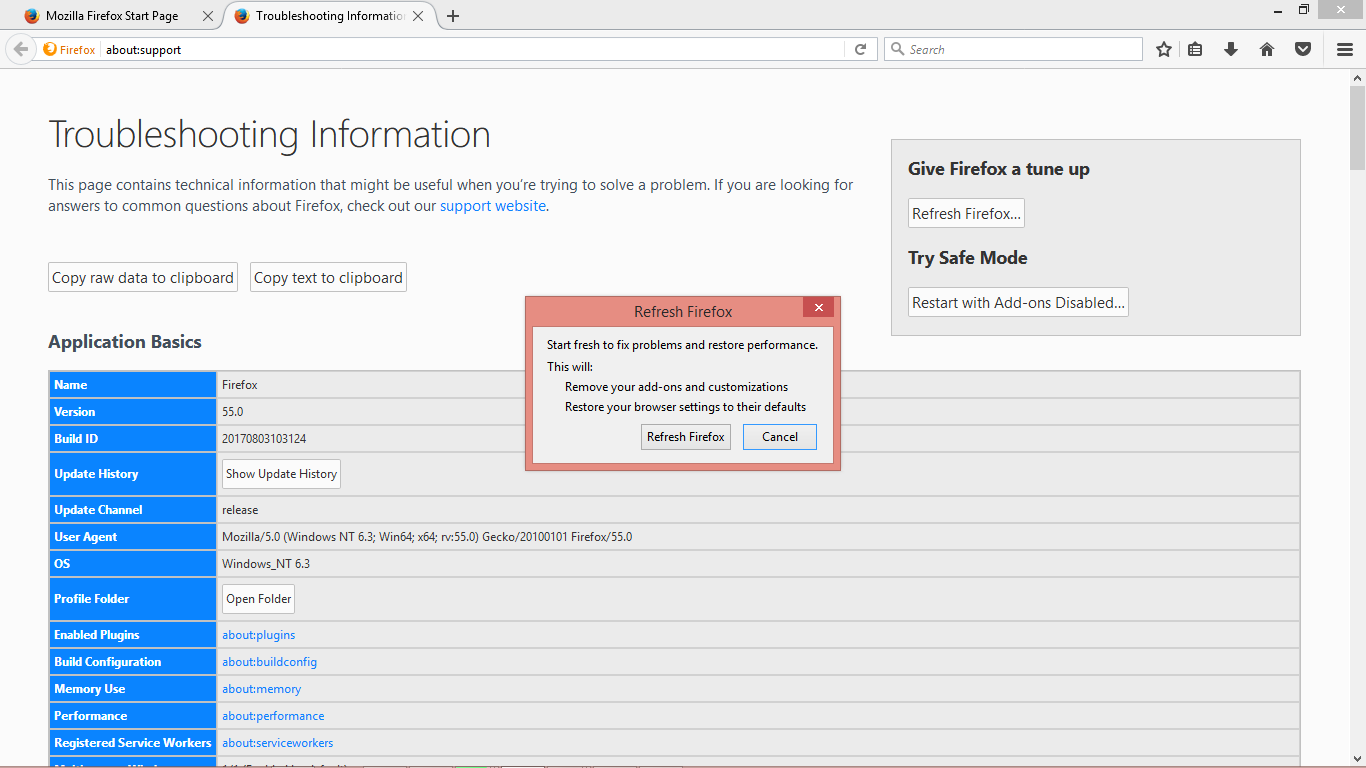
Task: Click the scrollbar up arrow
Action: click(1357, 77)
